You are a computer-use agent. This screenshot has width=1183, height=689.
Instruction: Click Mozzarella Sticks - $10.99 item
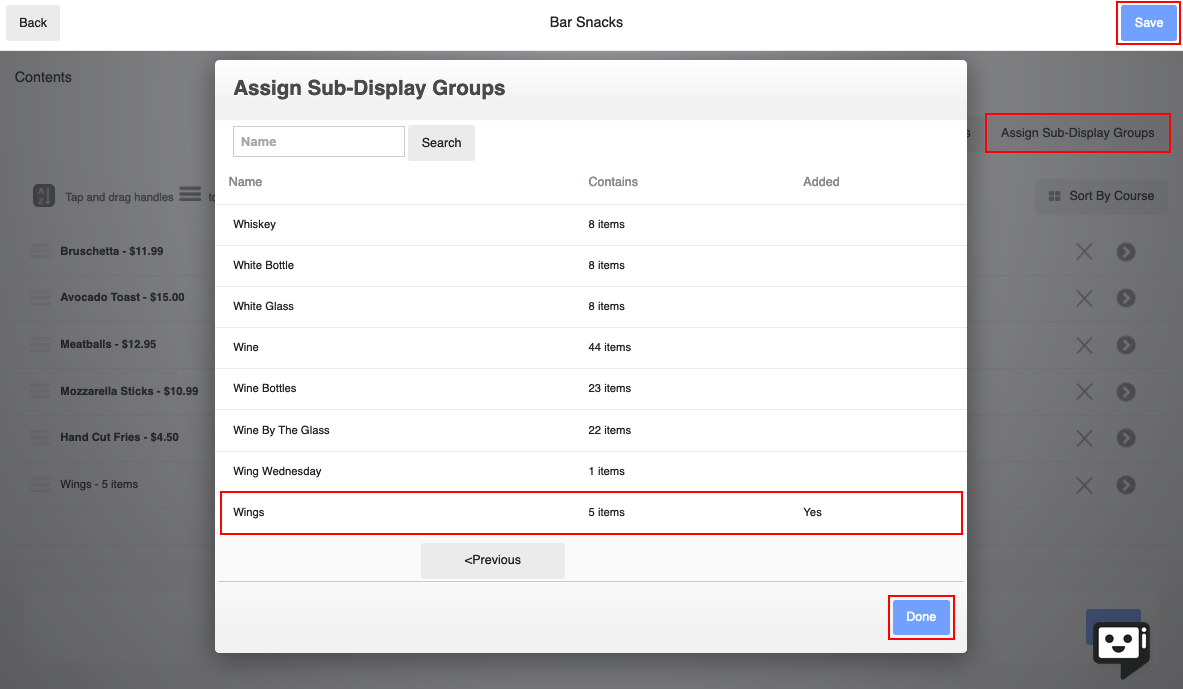pos(129,391)
